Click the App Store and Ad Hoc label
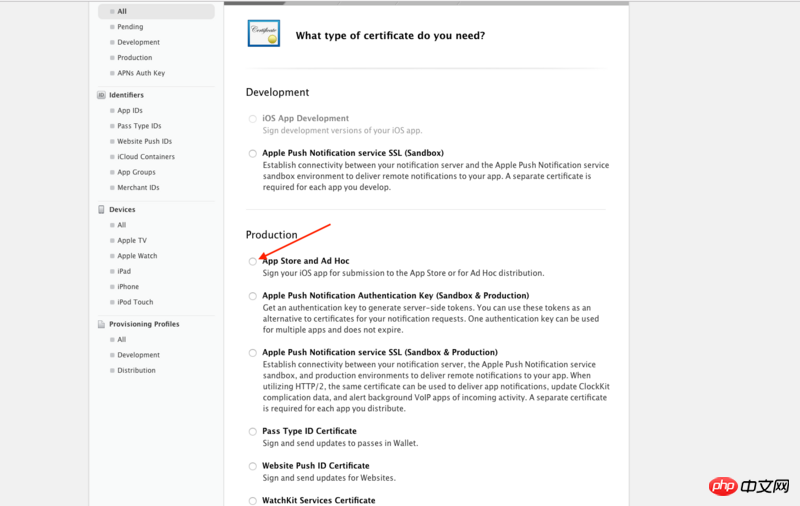800x506 pixels. 306,261
